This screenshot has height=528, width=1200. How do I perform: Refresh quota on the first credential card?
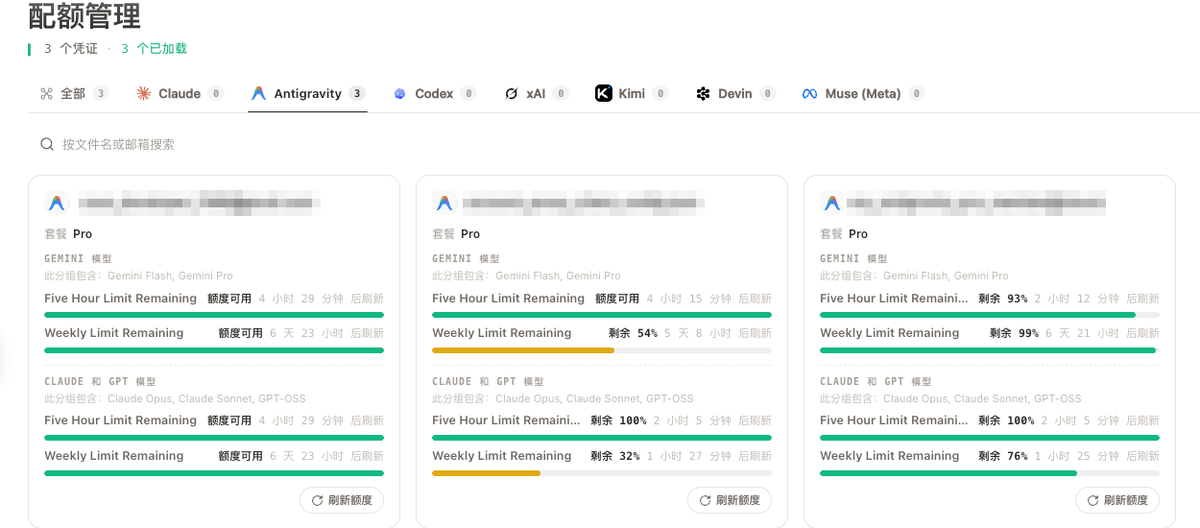(x=341, y=500)
